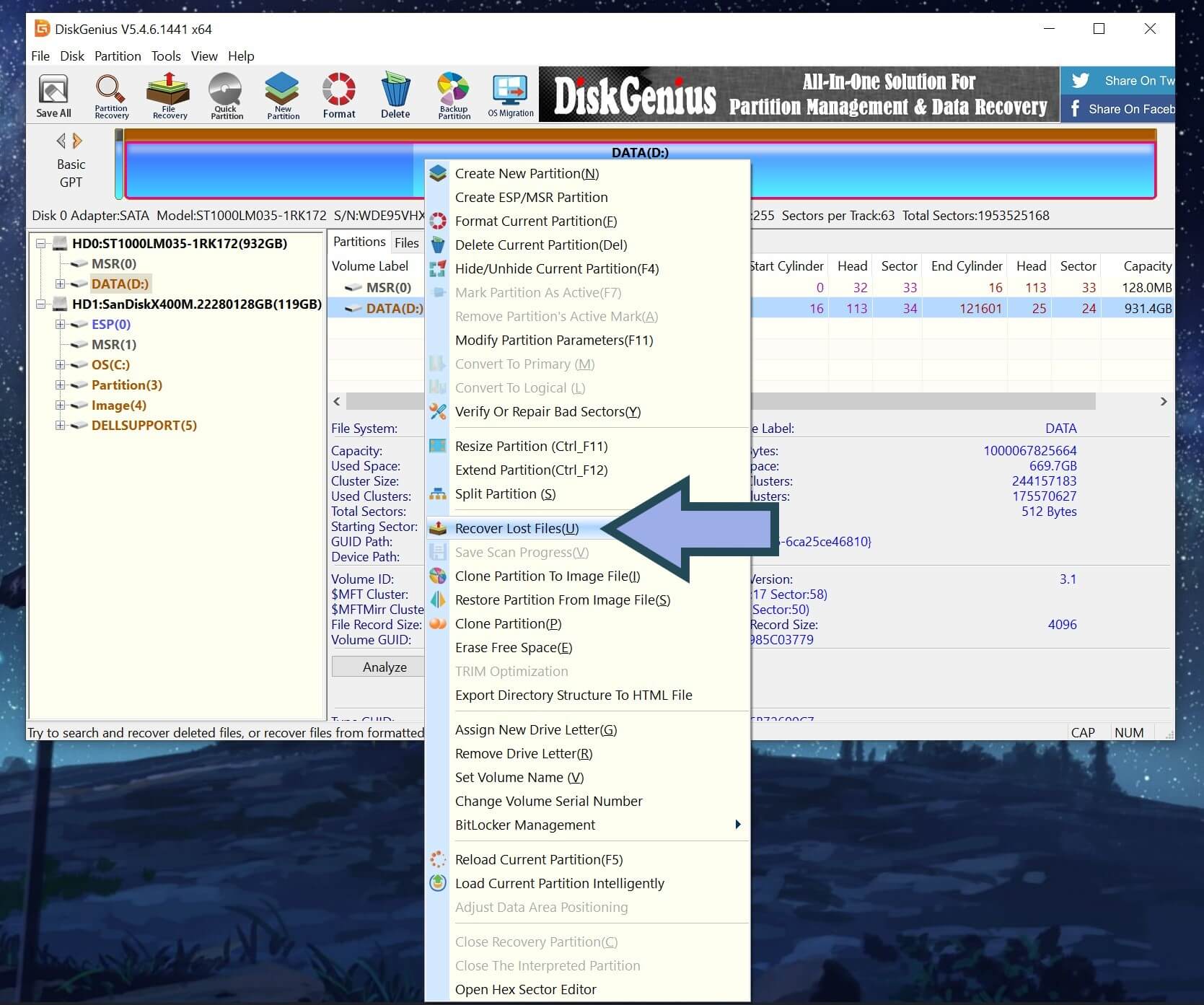
Task: Open the File menu
Action: pyautogui.click(x=40, y=56)
